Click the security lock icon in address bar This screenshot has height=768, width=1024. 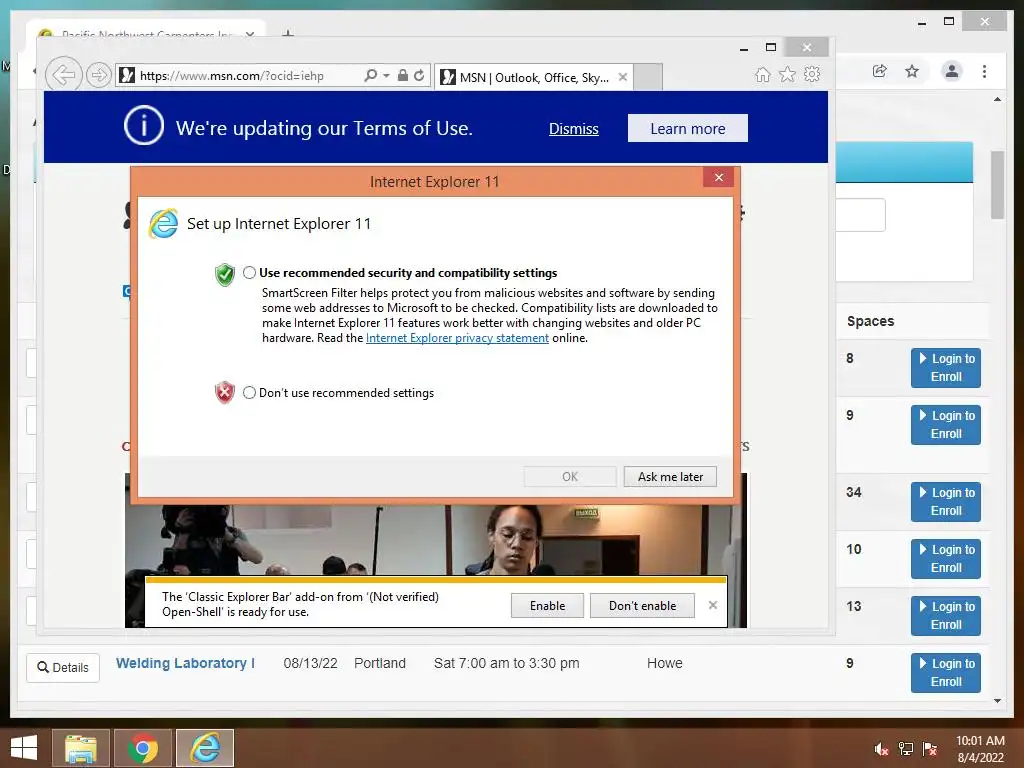pos(403,76)
